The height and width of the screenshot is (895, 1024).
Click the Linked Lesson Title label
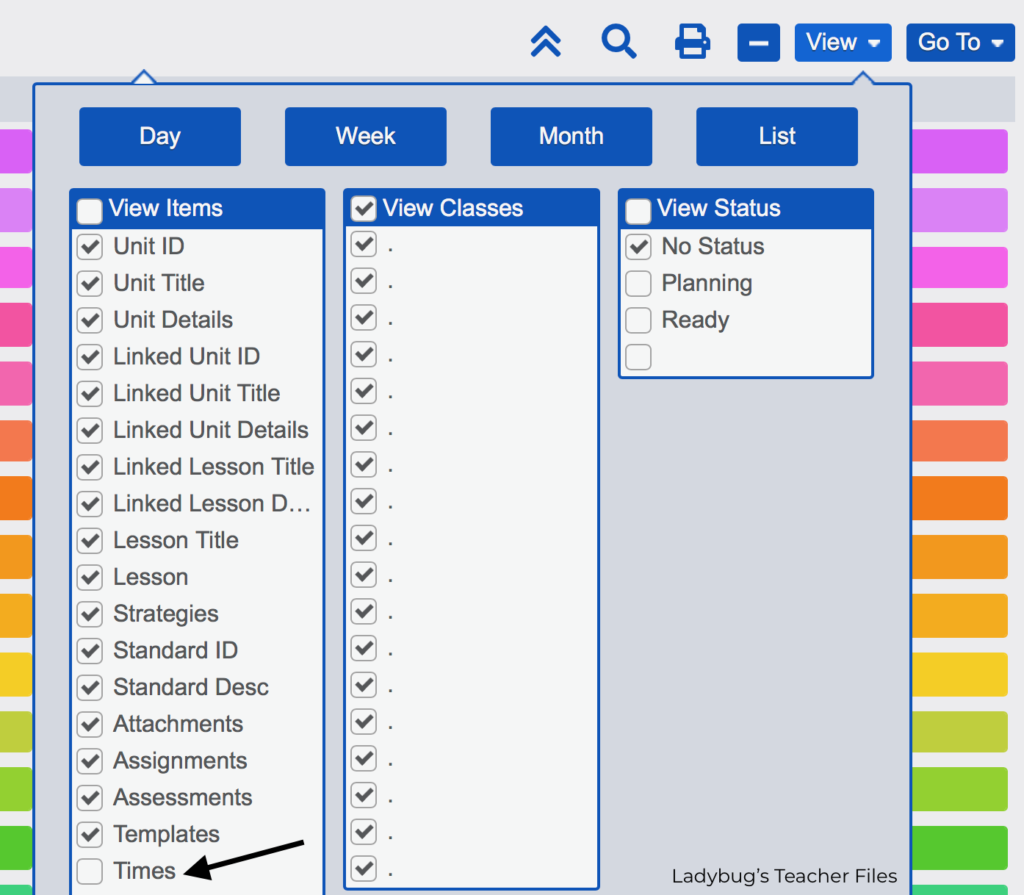point(214,467)
